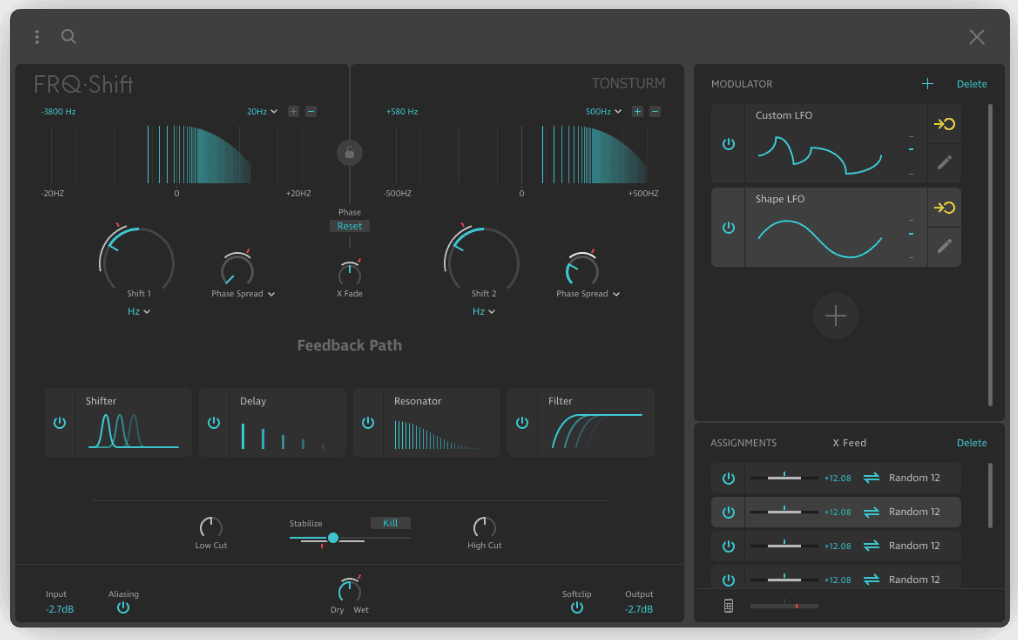Toggle Shifter module power
Viewport: 1018px width, 640px height.
click(x=60, y=423)
